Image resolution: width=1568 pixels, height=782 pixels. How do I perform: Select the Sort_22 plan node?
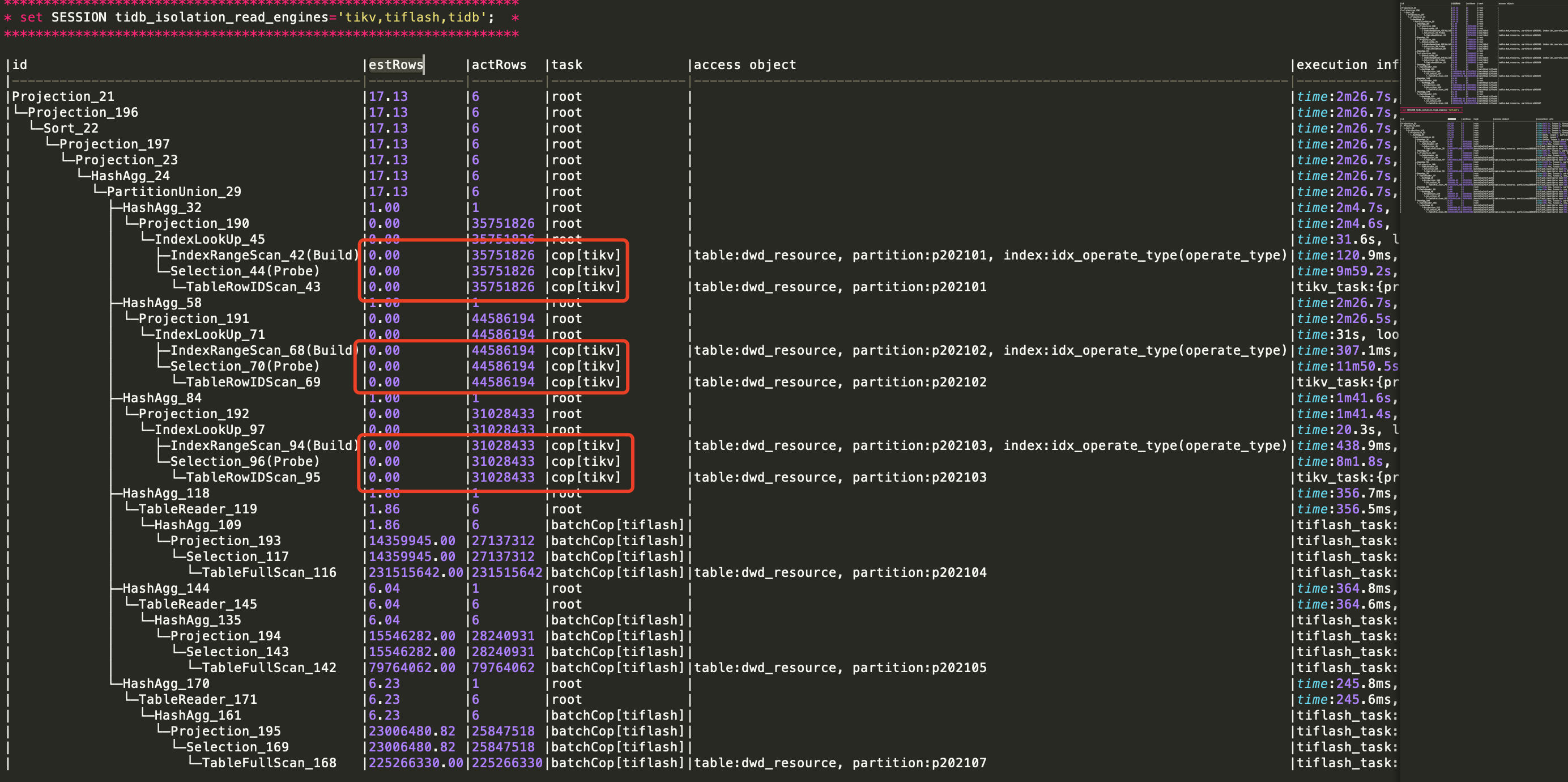coord(71,128)
